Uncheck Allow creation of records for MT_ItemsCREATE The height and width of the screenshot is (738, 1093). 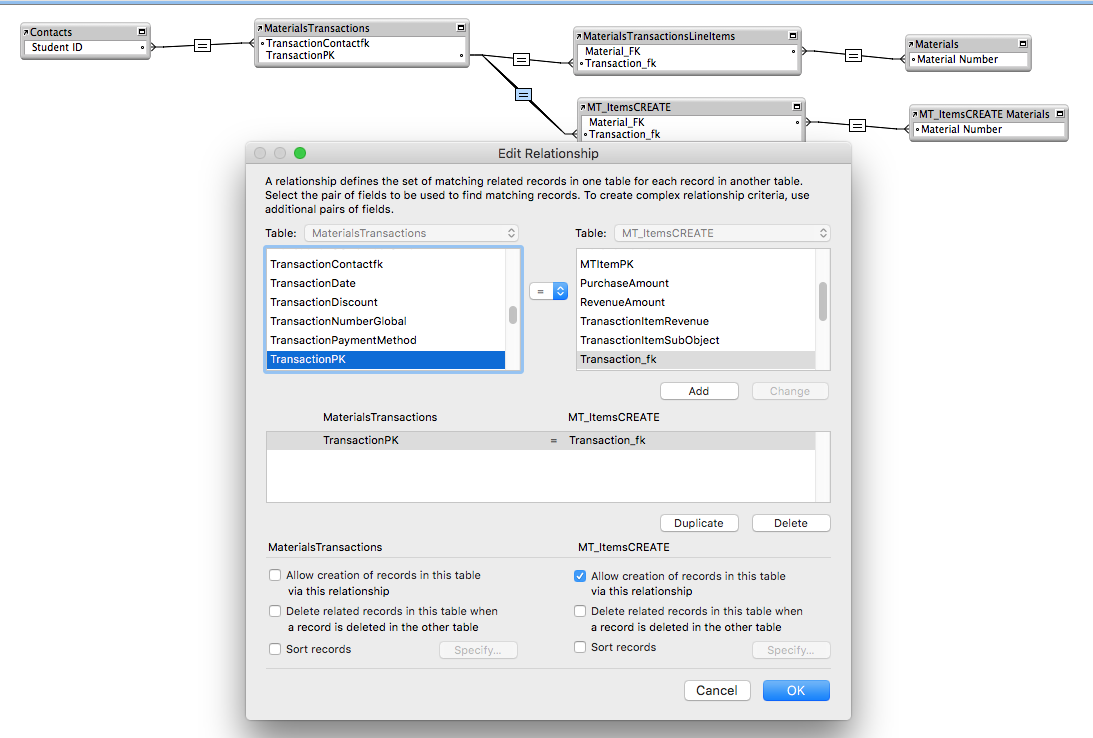pos(579,576)
